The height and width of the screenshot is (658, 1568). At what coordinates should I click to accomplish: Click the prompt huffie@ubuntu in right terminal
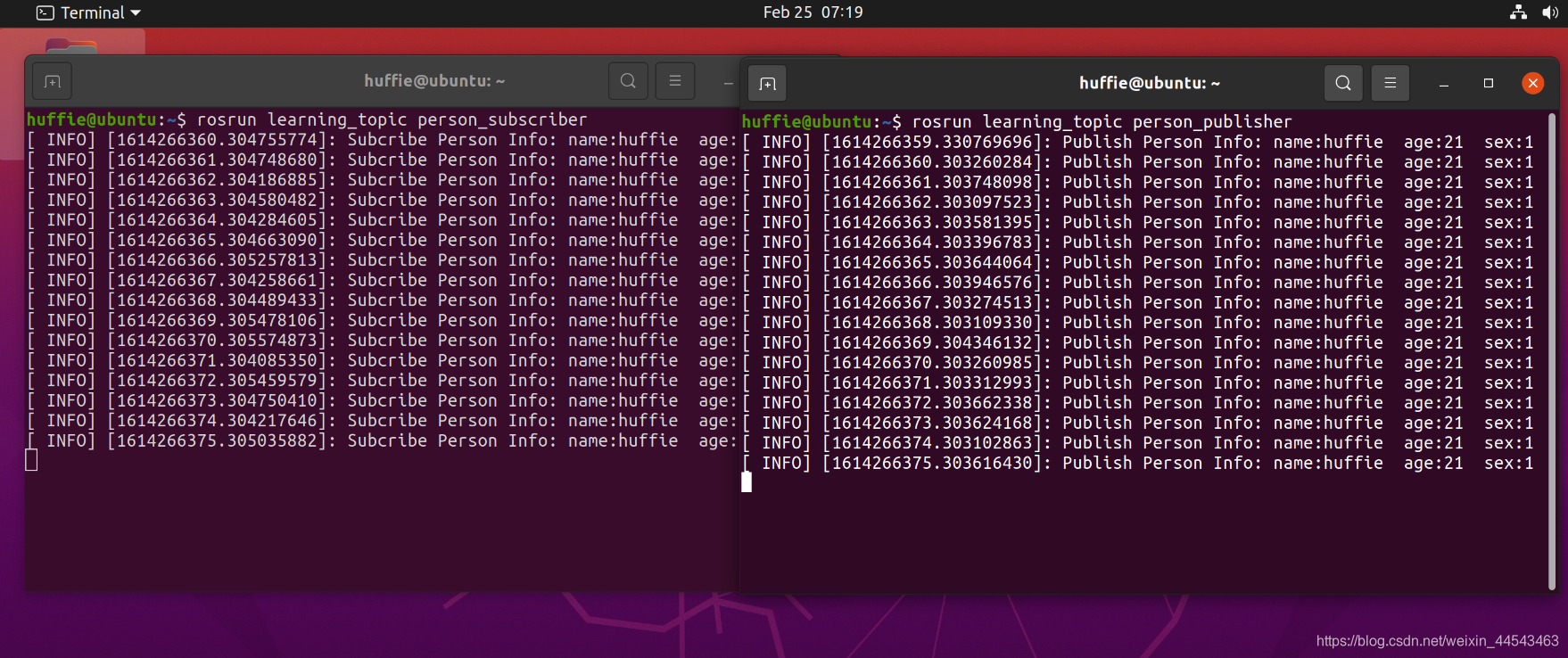[x=807, y=122]
